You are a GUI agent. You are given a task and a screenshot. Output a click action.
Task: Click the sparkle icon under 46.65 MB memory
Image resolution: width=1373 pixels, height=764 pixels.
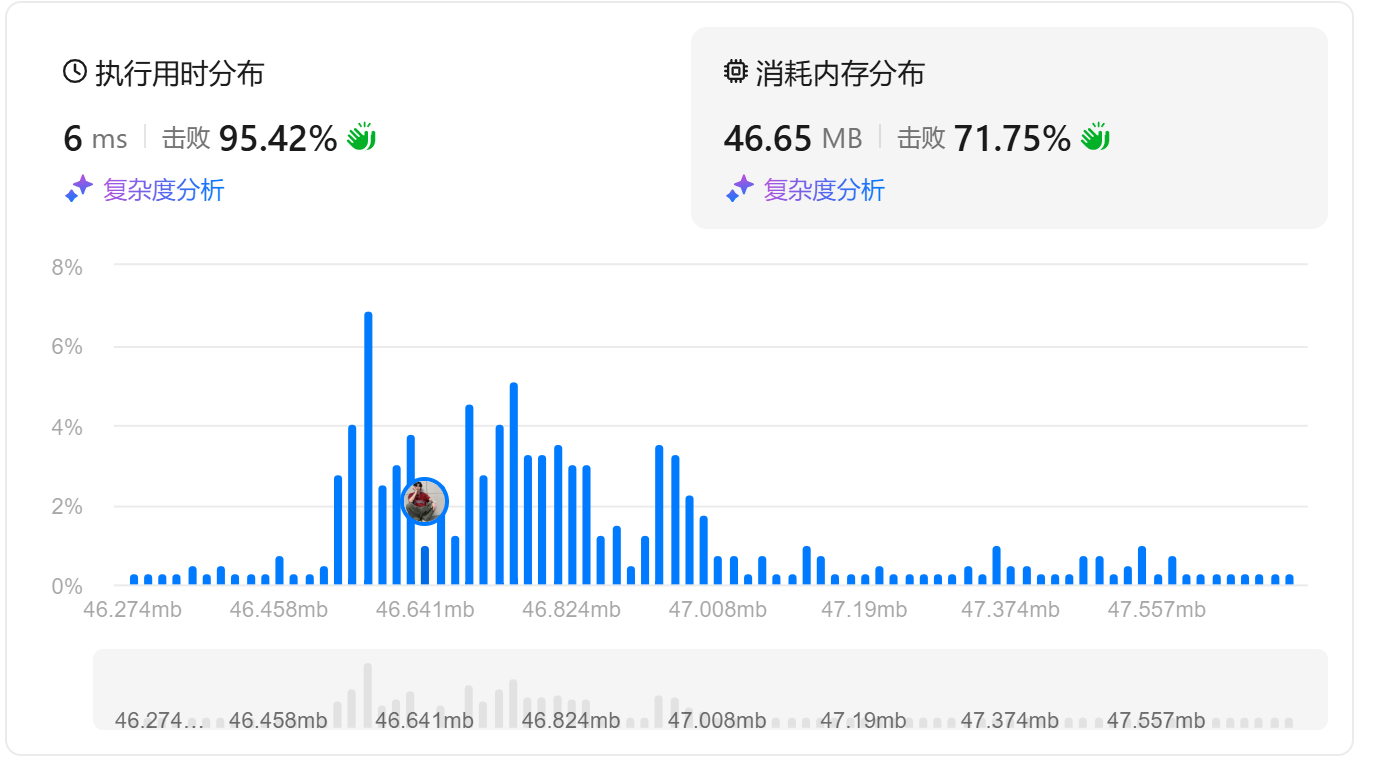(x=740, y=189)
